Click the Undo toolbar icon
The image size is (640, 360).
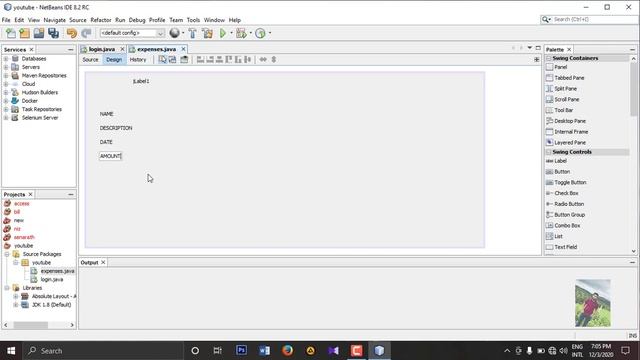71,33
